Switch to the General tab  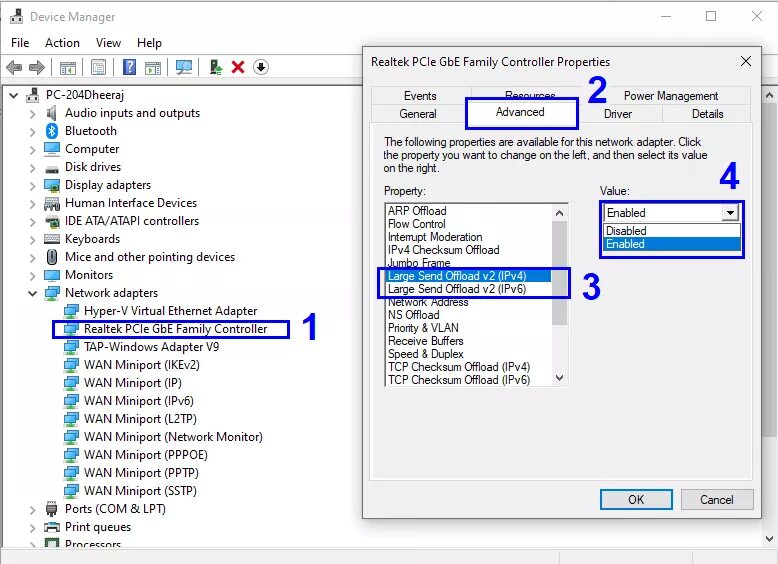418,114
